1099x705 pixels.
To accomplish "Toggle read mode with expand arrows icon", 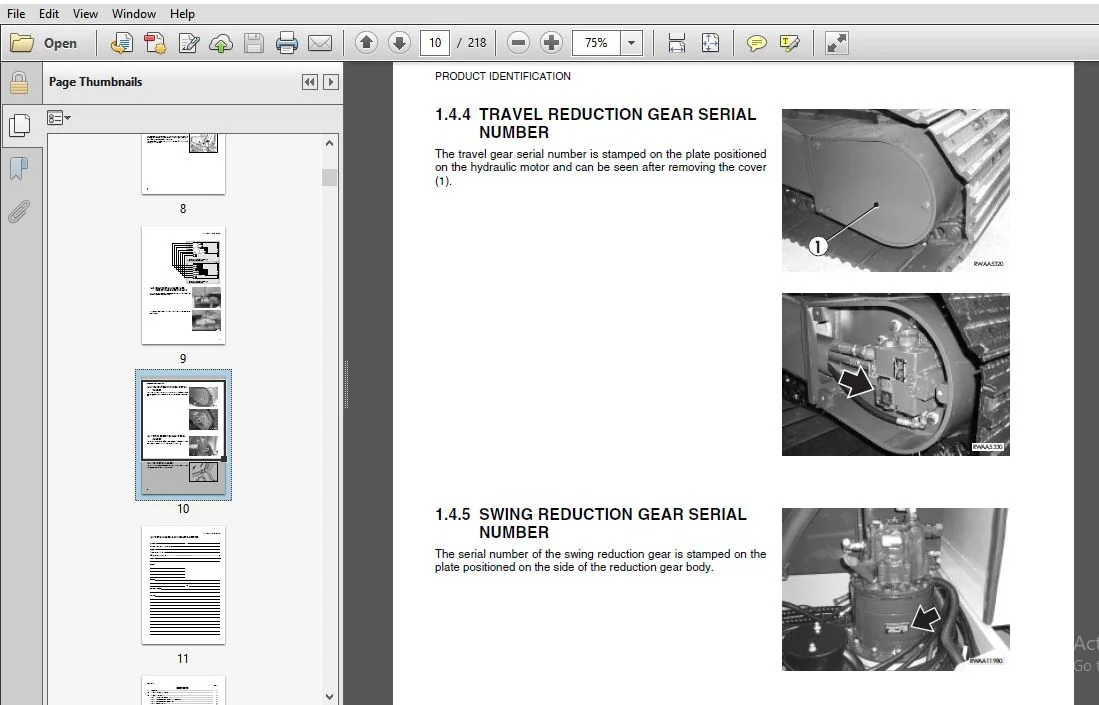I will click(x=836, y=43).
